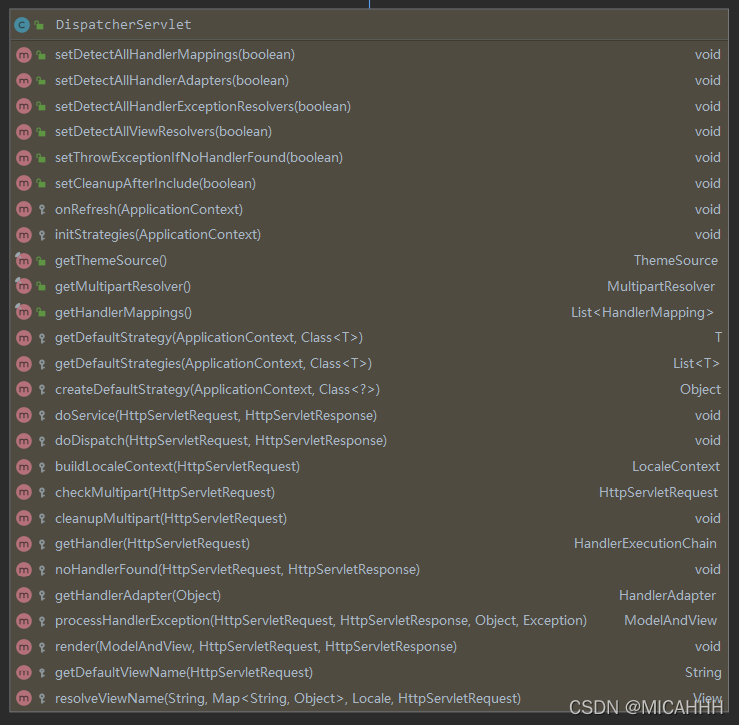Select getDefaultStrategy(ApplicationContext, Class<T>) method

click(x=209, y=338)
